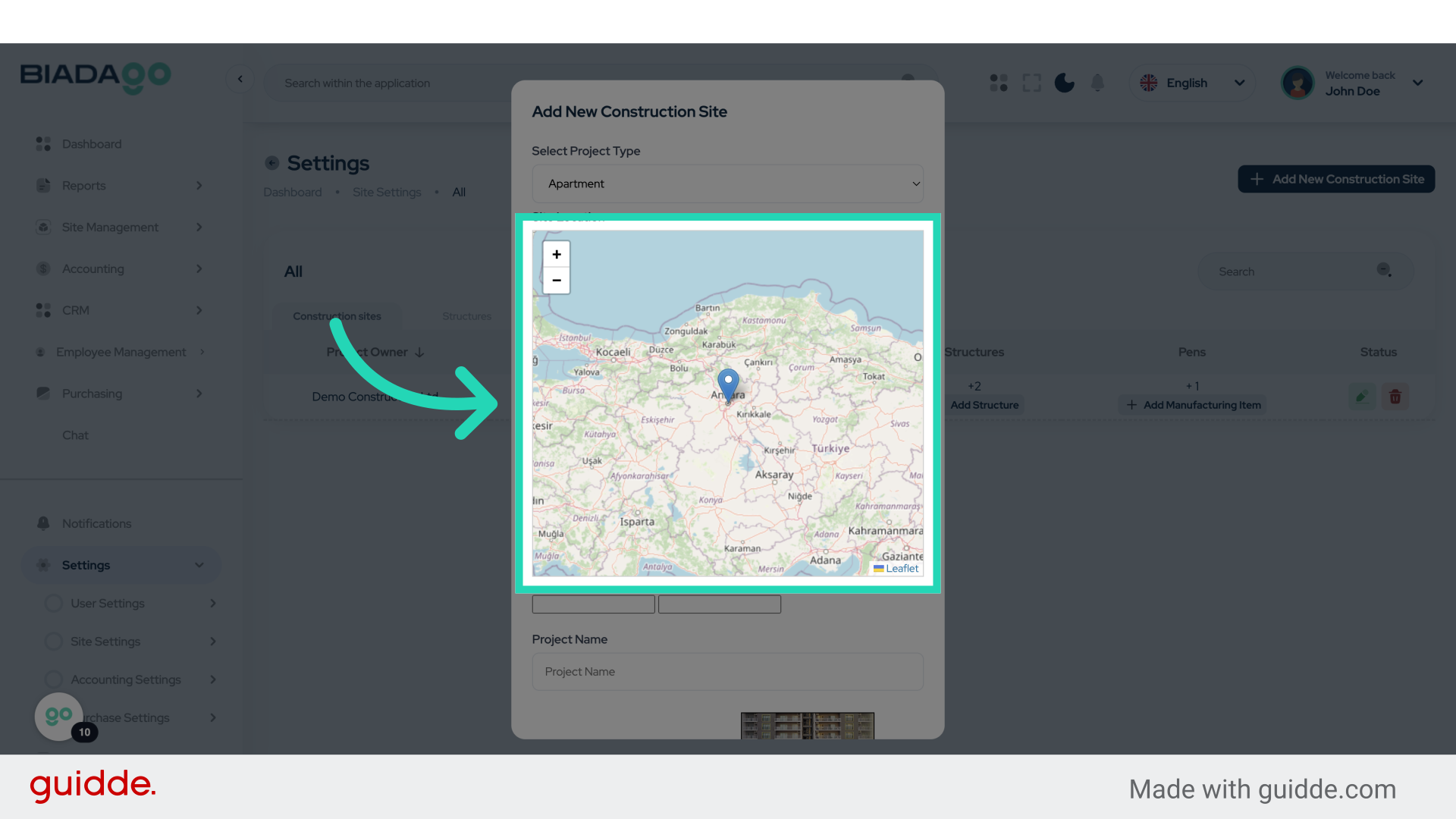Switch to the Structures tab
This screenshot has width=1456, height=819.
coord(466,316)
